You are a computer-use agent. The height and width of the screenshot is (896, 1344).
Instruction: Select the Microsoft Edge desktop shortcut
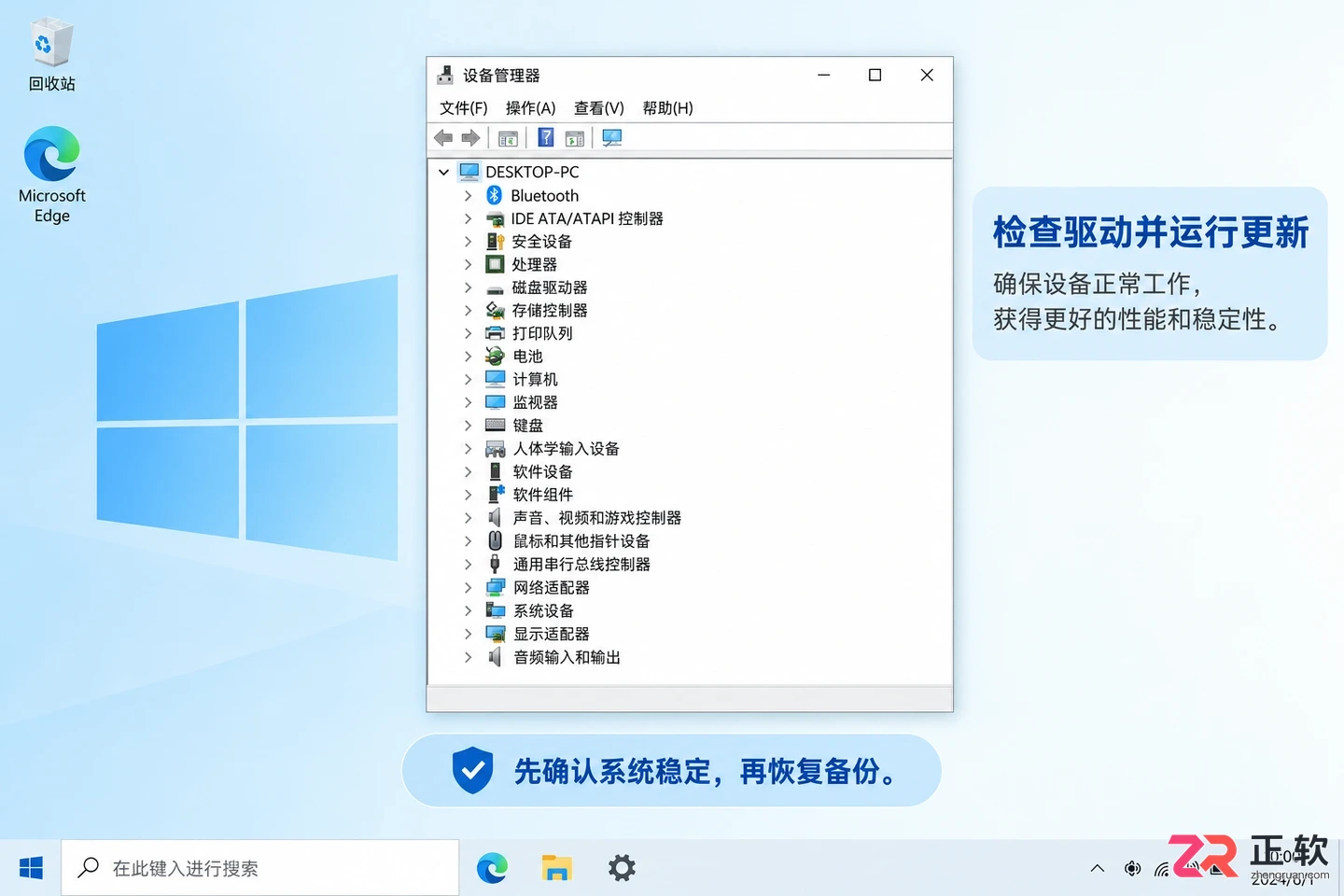coord(51,175)
